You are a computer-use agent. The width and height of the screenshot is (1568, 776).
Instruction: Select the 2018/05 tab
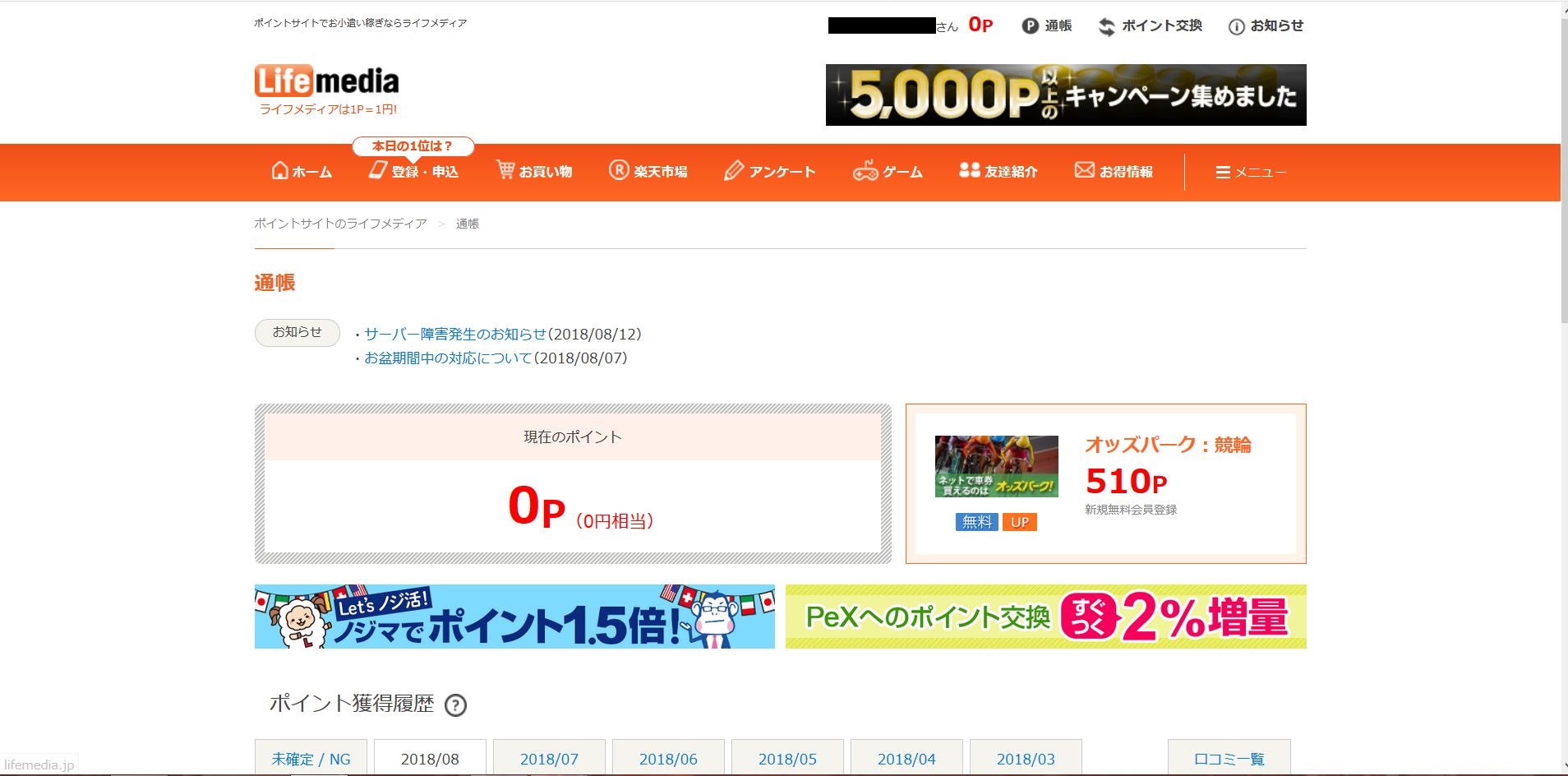[787, 758]
